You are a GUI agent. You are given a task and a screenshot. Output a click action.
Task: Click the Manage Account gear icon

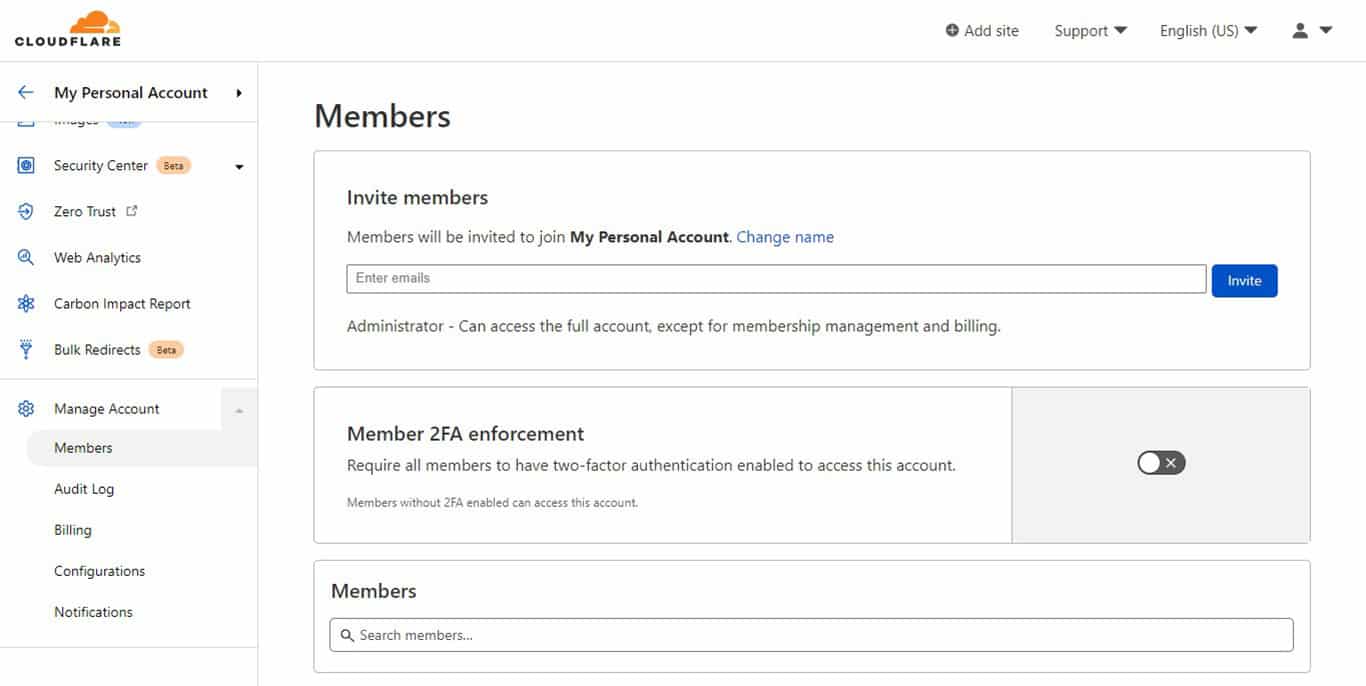[26, 409]
